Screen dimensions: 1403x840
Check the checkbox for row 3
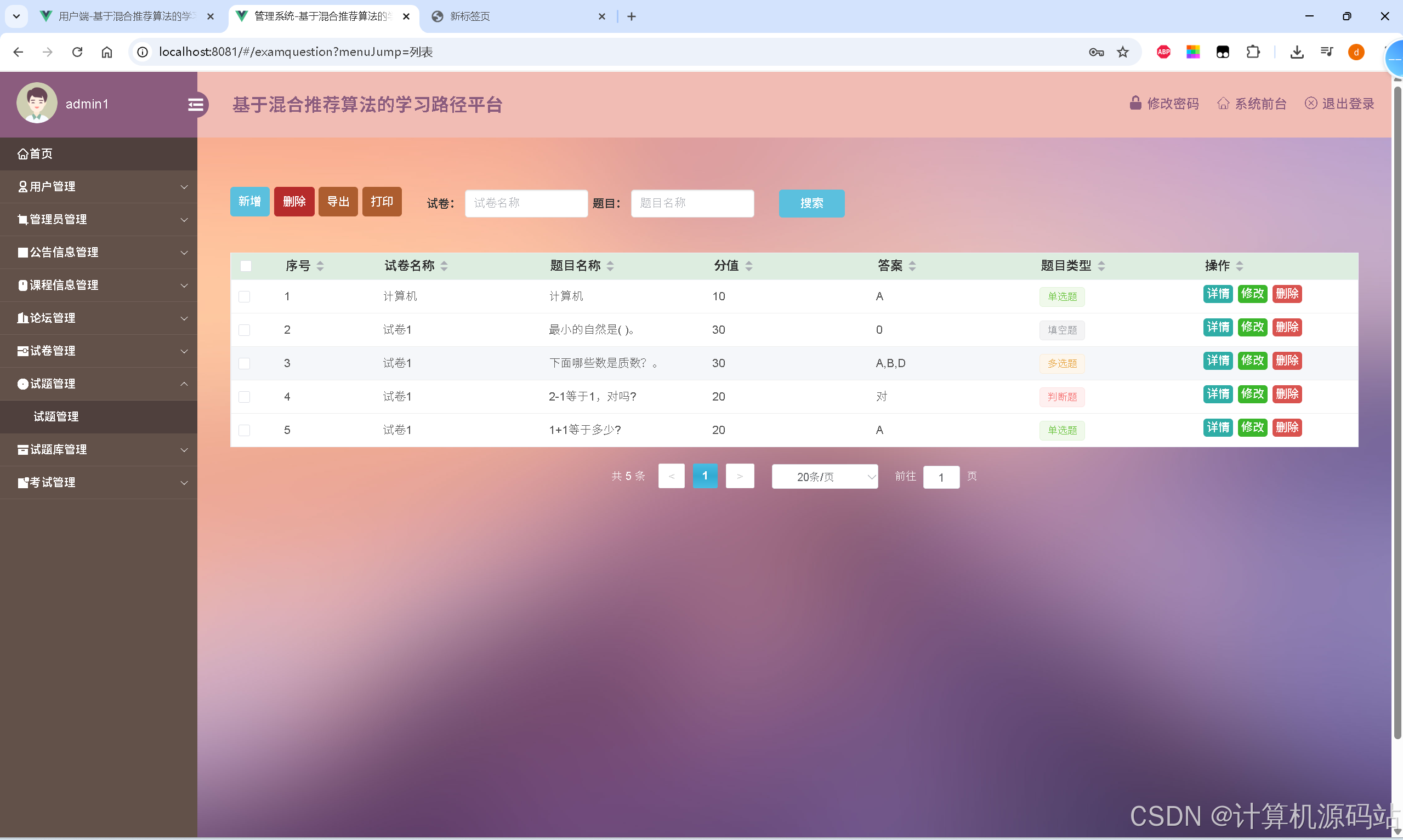tap(245, 363)
